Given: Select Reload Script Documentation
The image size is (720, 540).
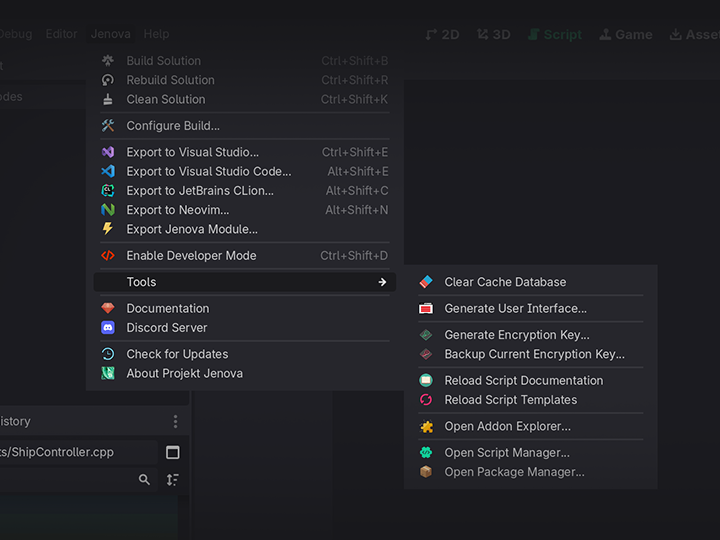Looking at the screenshot, I should (530, 380).
